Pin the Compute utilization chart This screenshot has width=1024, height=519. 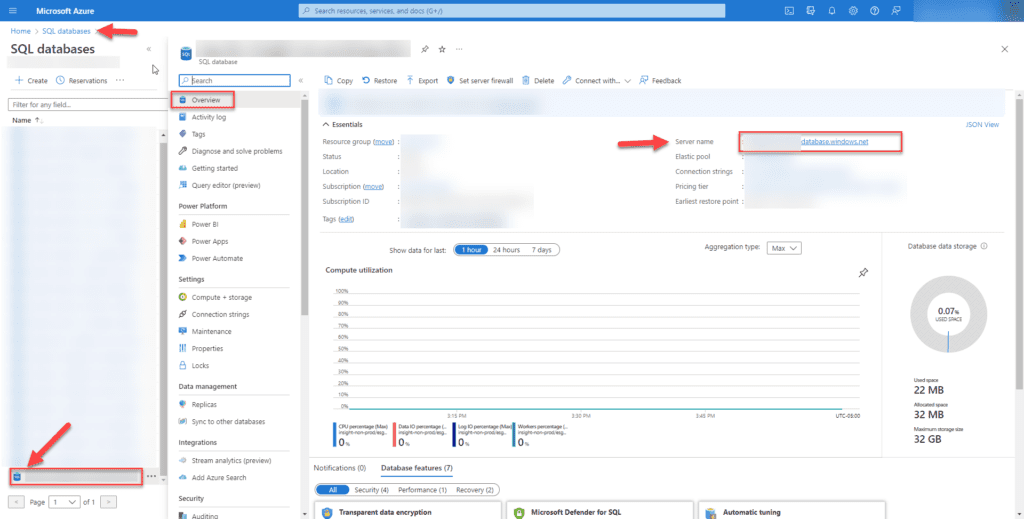[x=863, y=272]
